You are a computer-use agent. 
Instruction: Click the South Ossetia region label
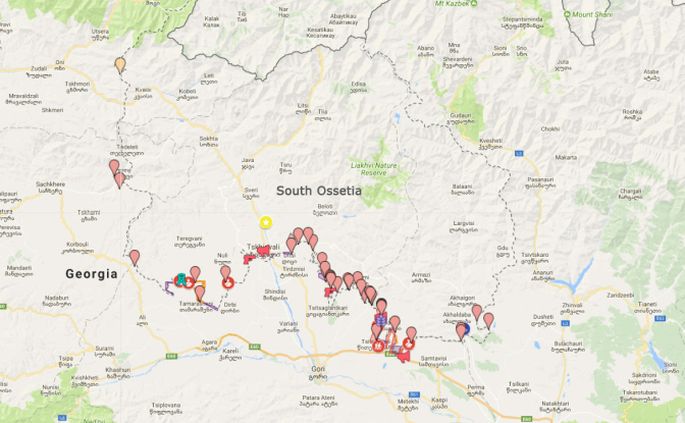pos(319,191)
